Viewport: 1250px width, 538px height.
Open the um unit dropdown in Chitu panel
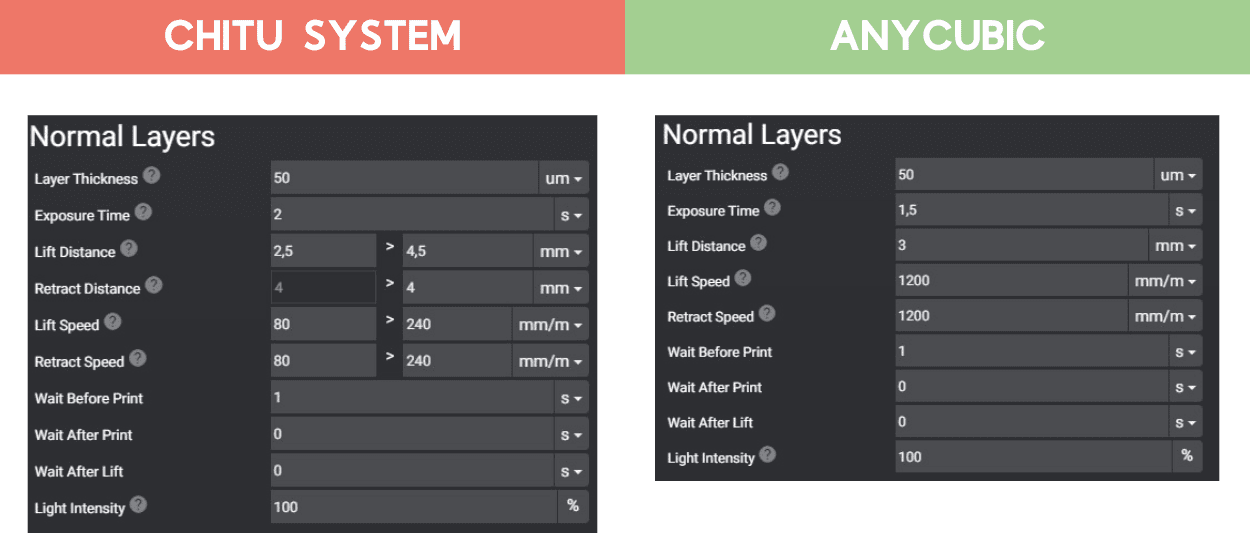[x=564, y=178]
